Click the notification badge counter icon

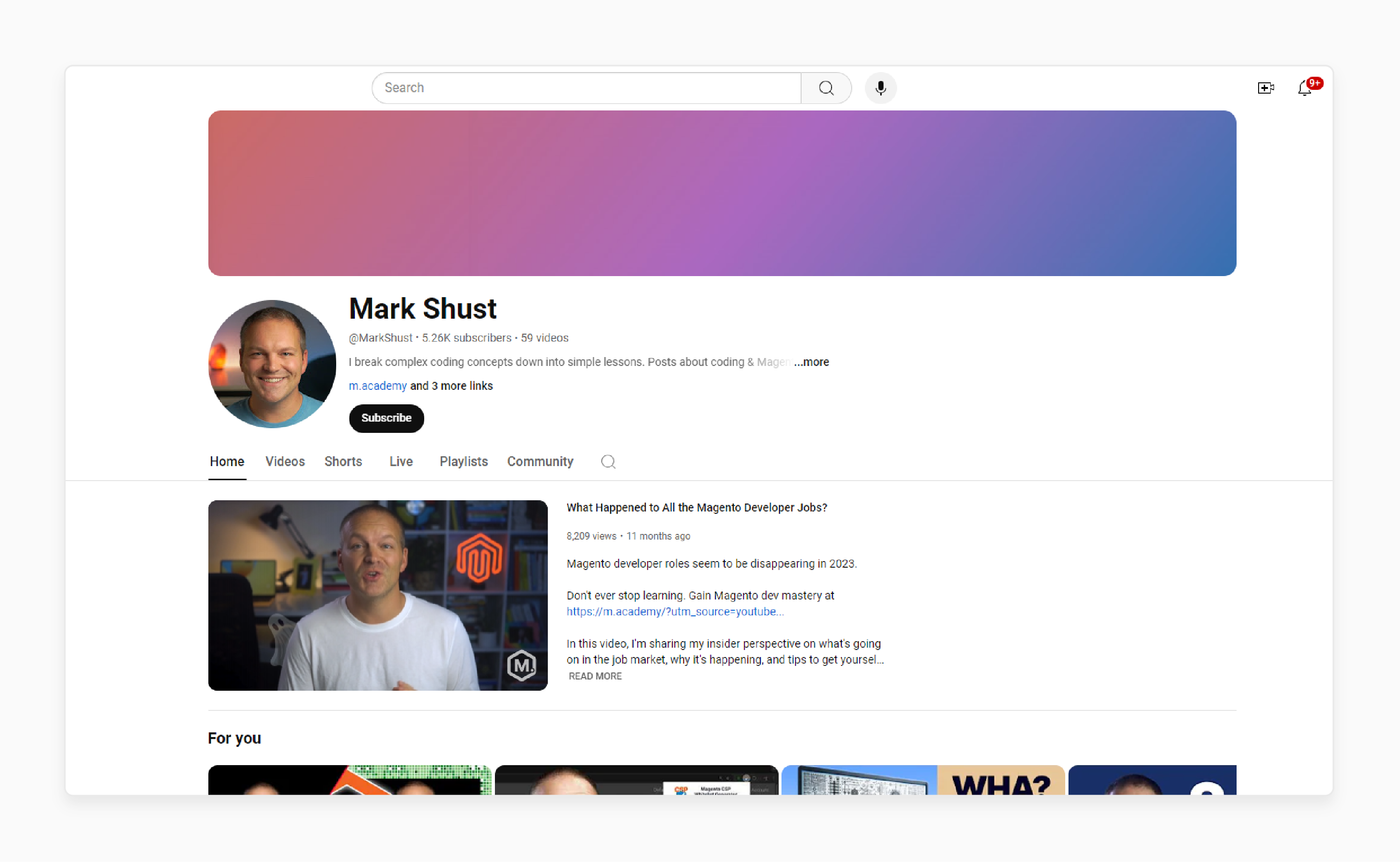[x=1315, y=82]
